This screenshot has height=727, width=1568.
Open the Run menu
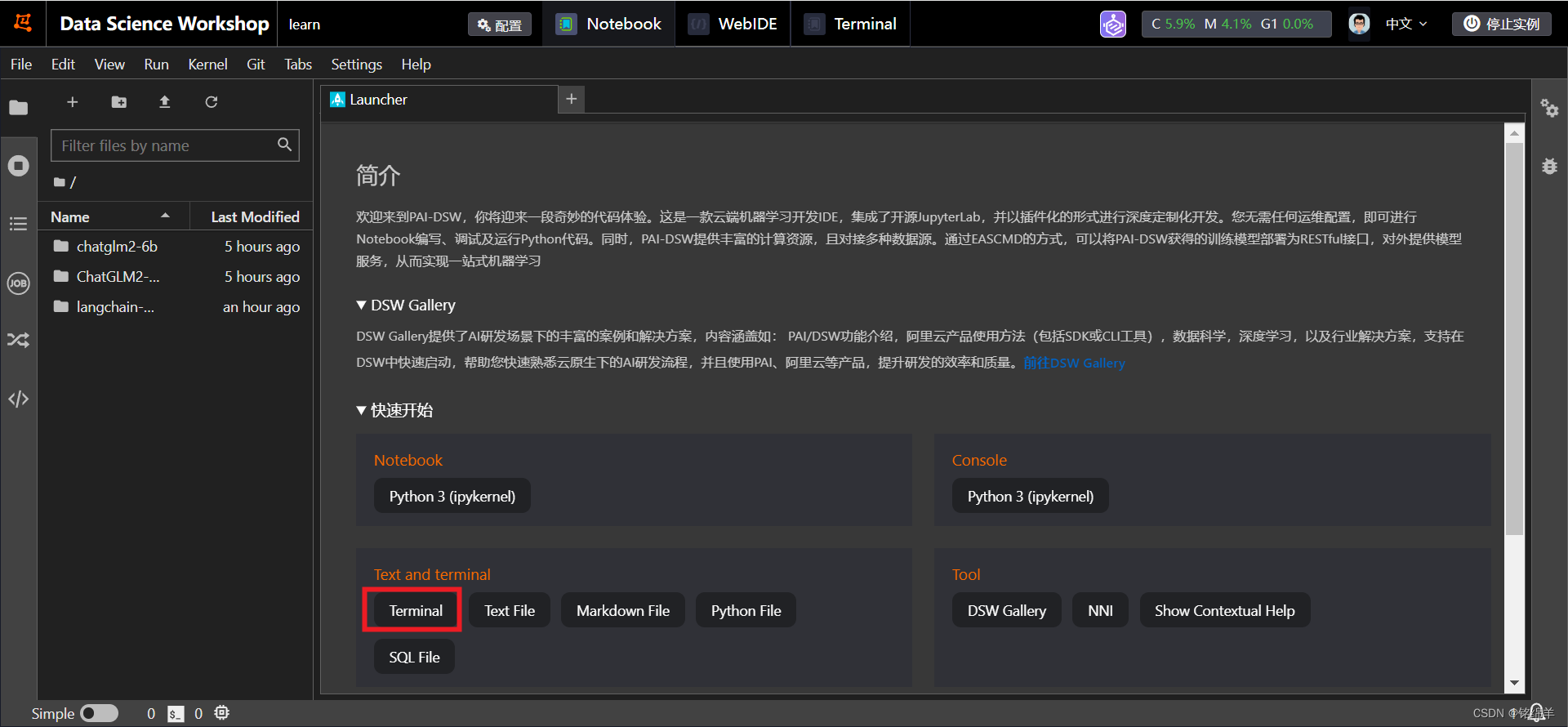(156, 64)
